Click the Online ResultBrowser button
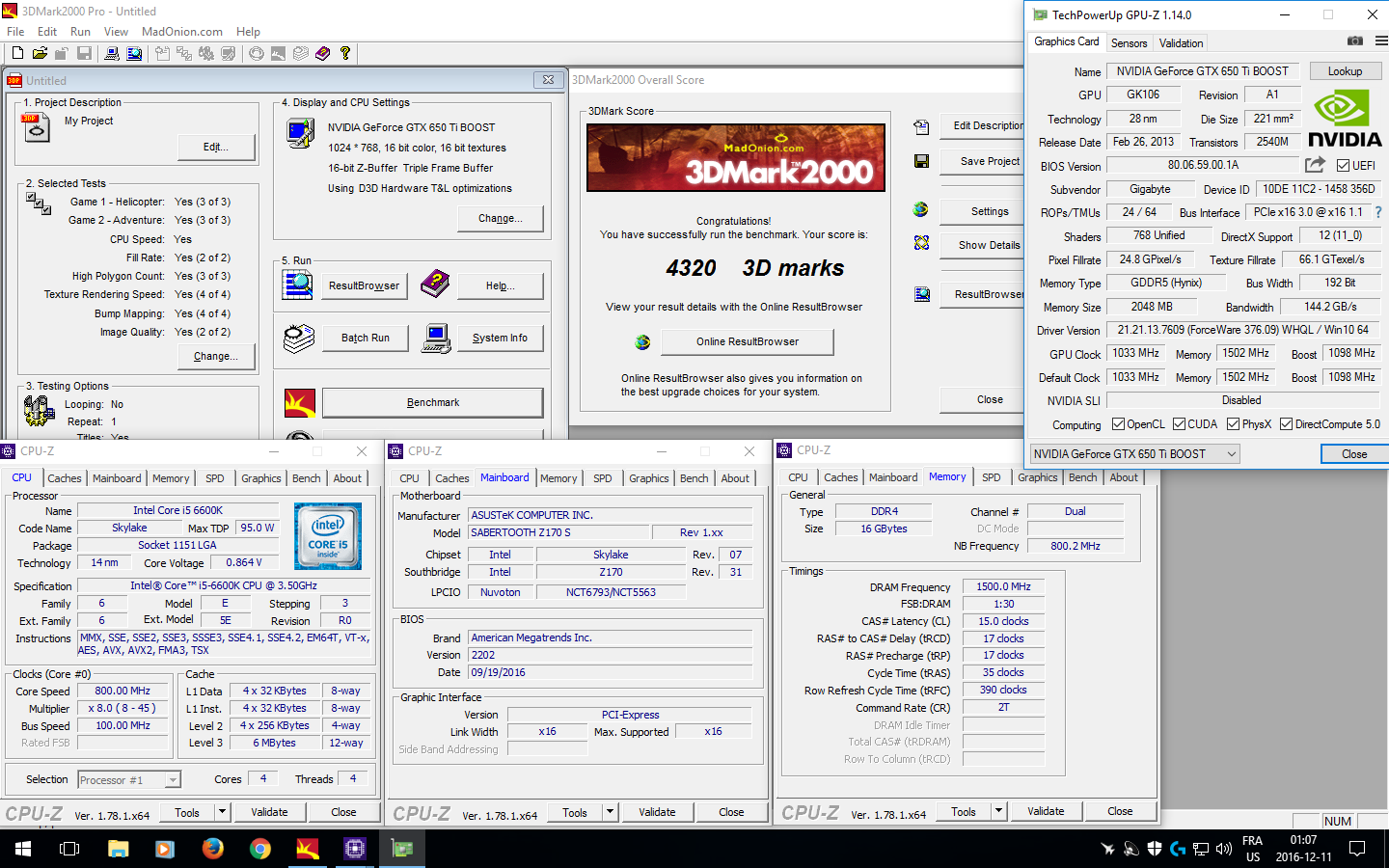Screen dimensions: 1389x868 point(748,341)
